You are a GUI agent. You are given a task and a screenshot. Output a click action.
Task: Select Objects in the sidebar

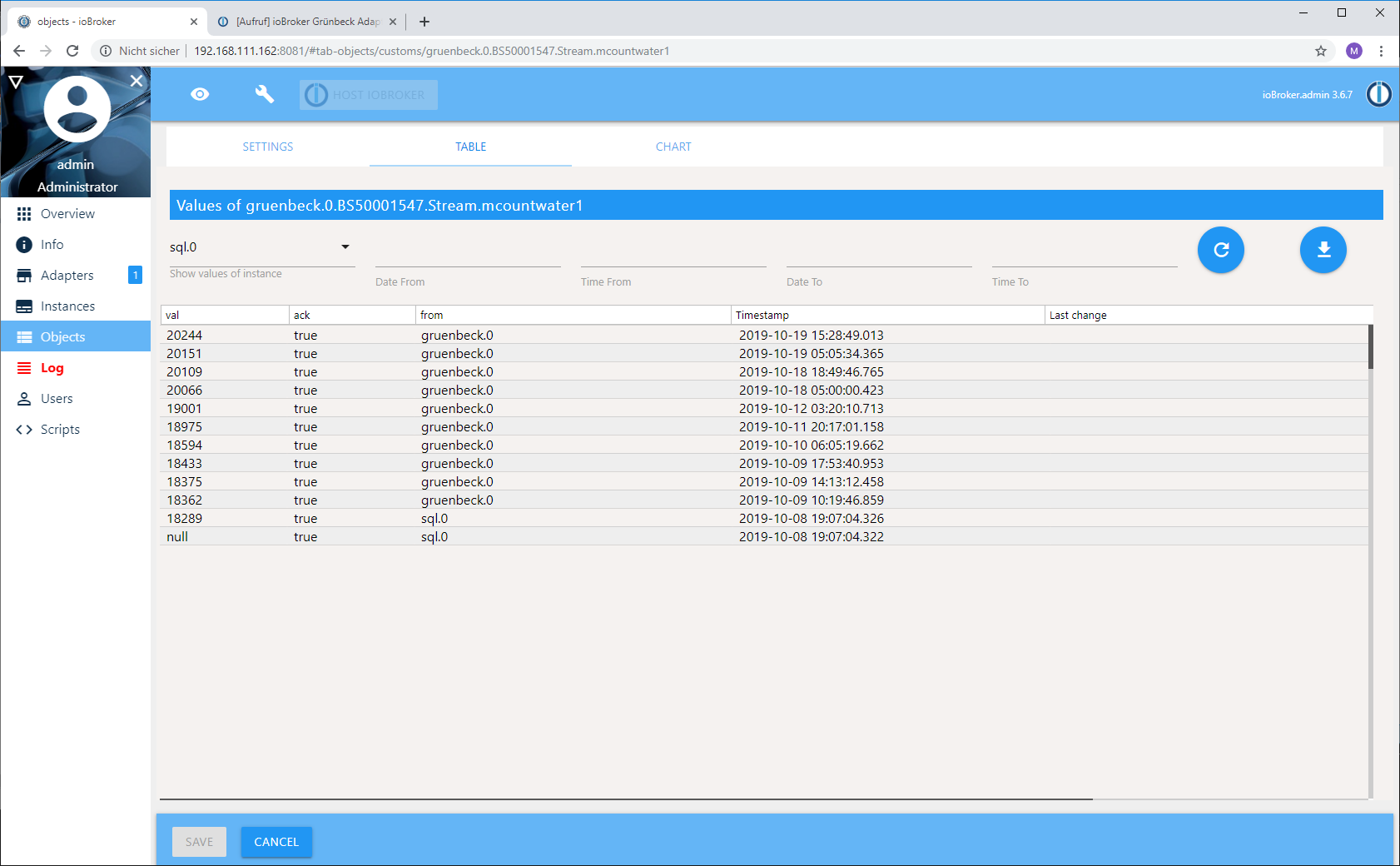76,337
